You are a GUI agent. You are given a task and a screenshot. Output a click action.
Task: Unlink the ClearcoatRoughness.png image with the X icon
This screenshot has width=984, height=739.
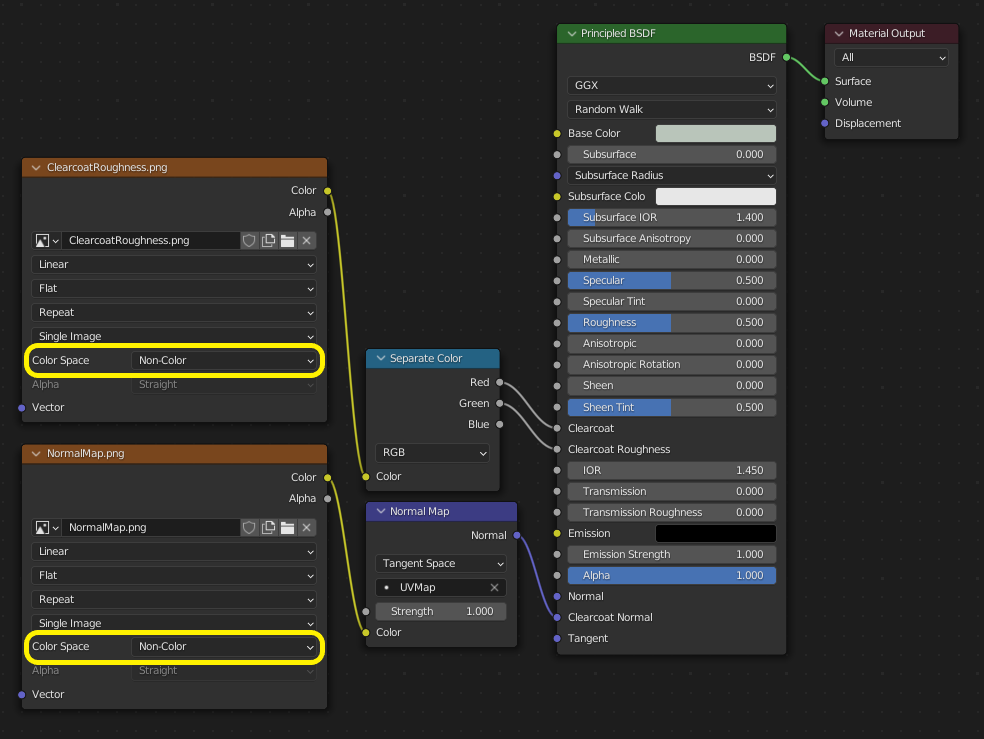306,240
